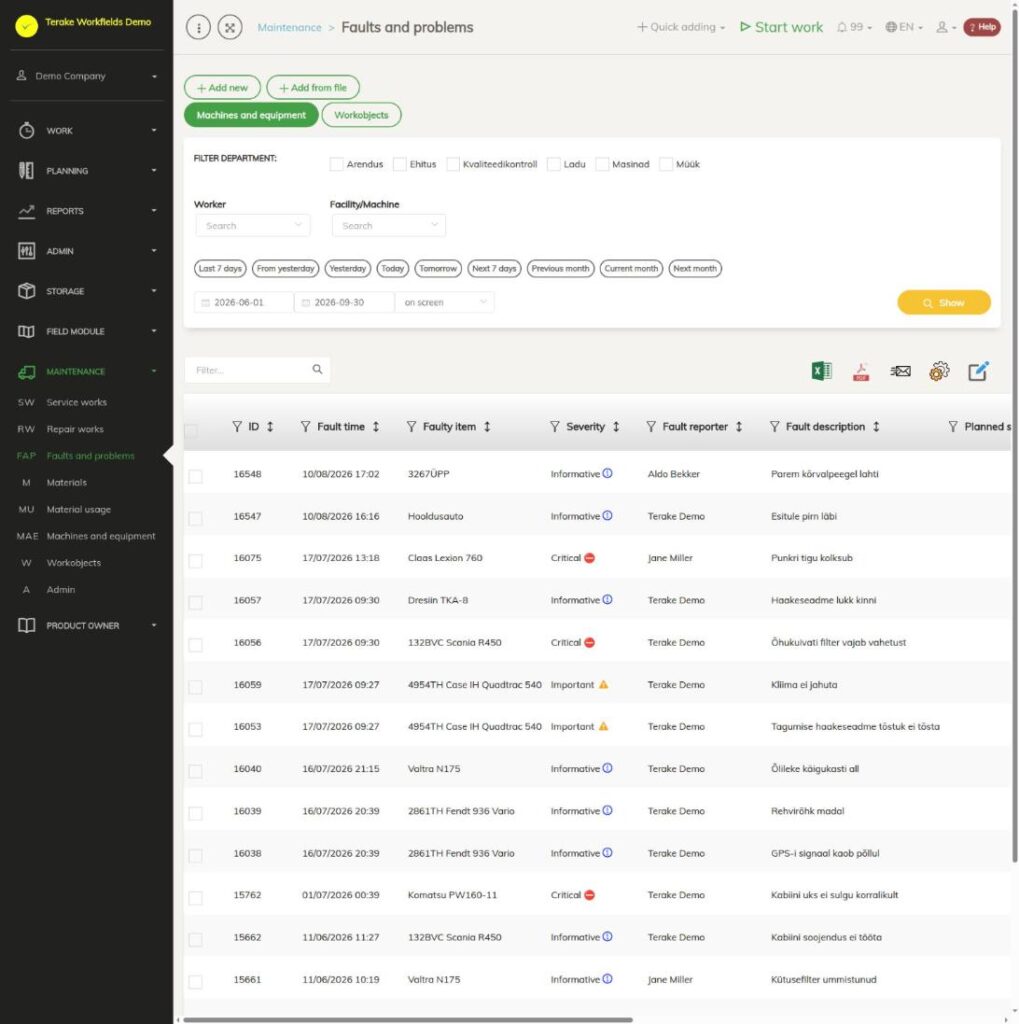The width and height of the screenshot is (1019, 1024).
Task: Open Repair works in sidebar
Action: [x=75, y=429]
